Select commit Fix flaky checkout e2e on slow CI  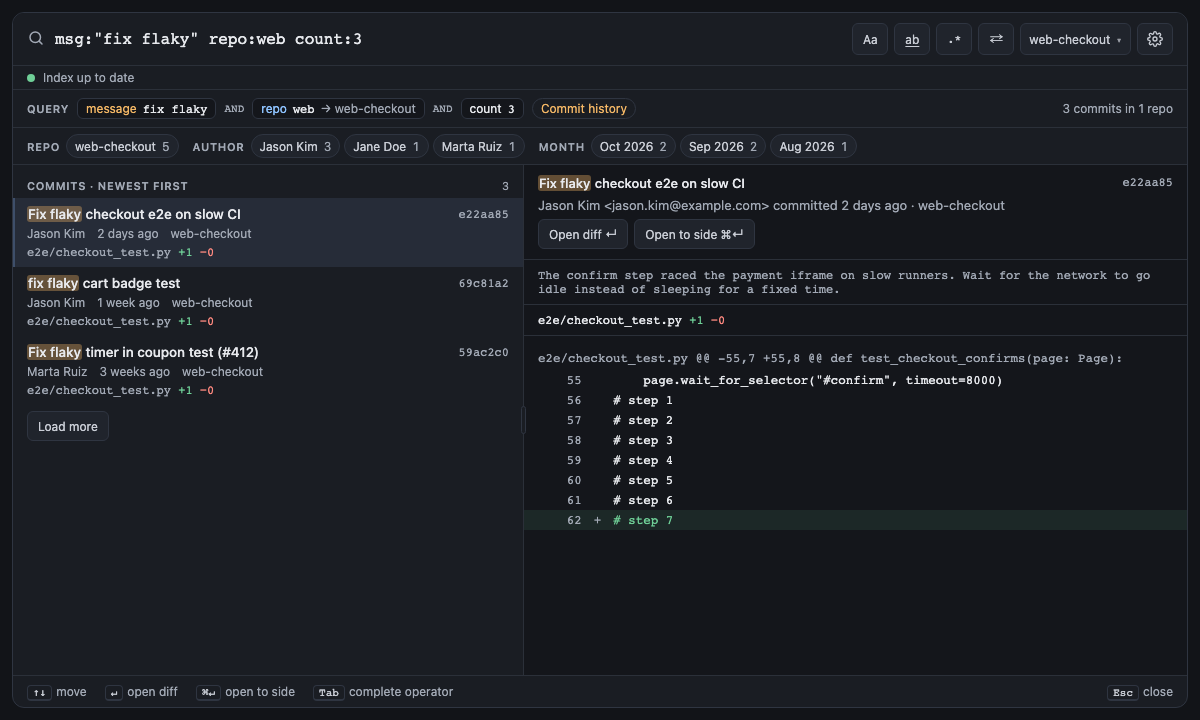[x=268, y=232]
